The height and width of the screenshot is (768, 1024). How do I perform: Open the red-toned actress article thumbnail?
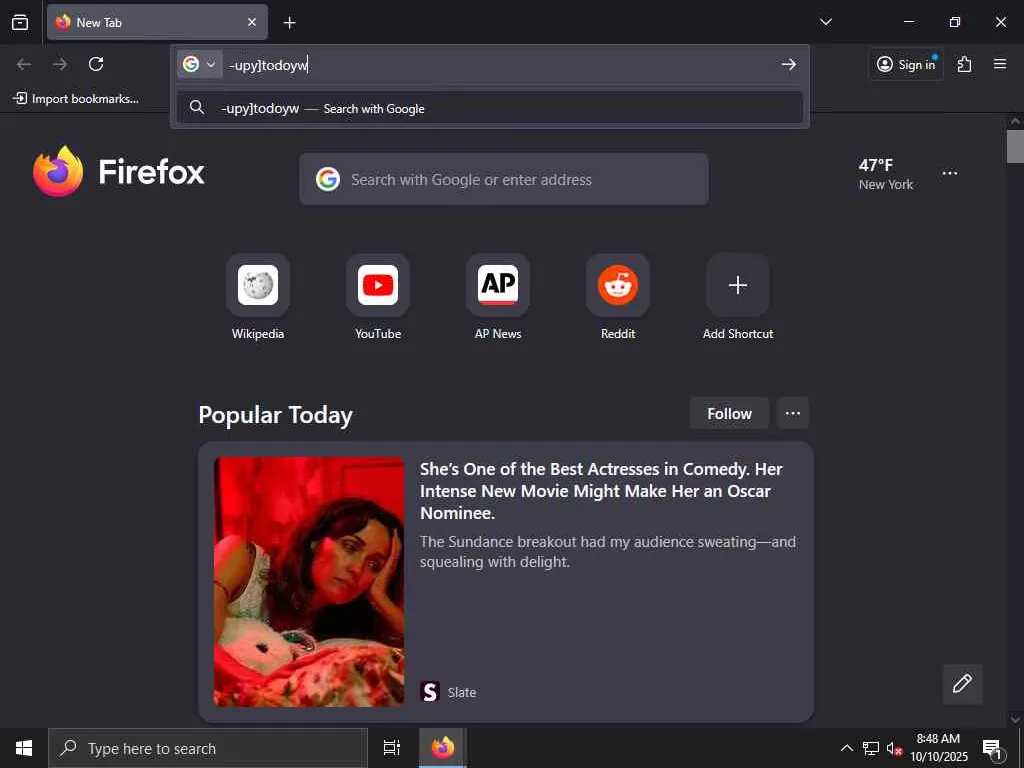[x=309, y=582]
